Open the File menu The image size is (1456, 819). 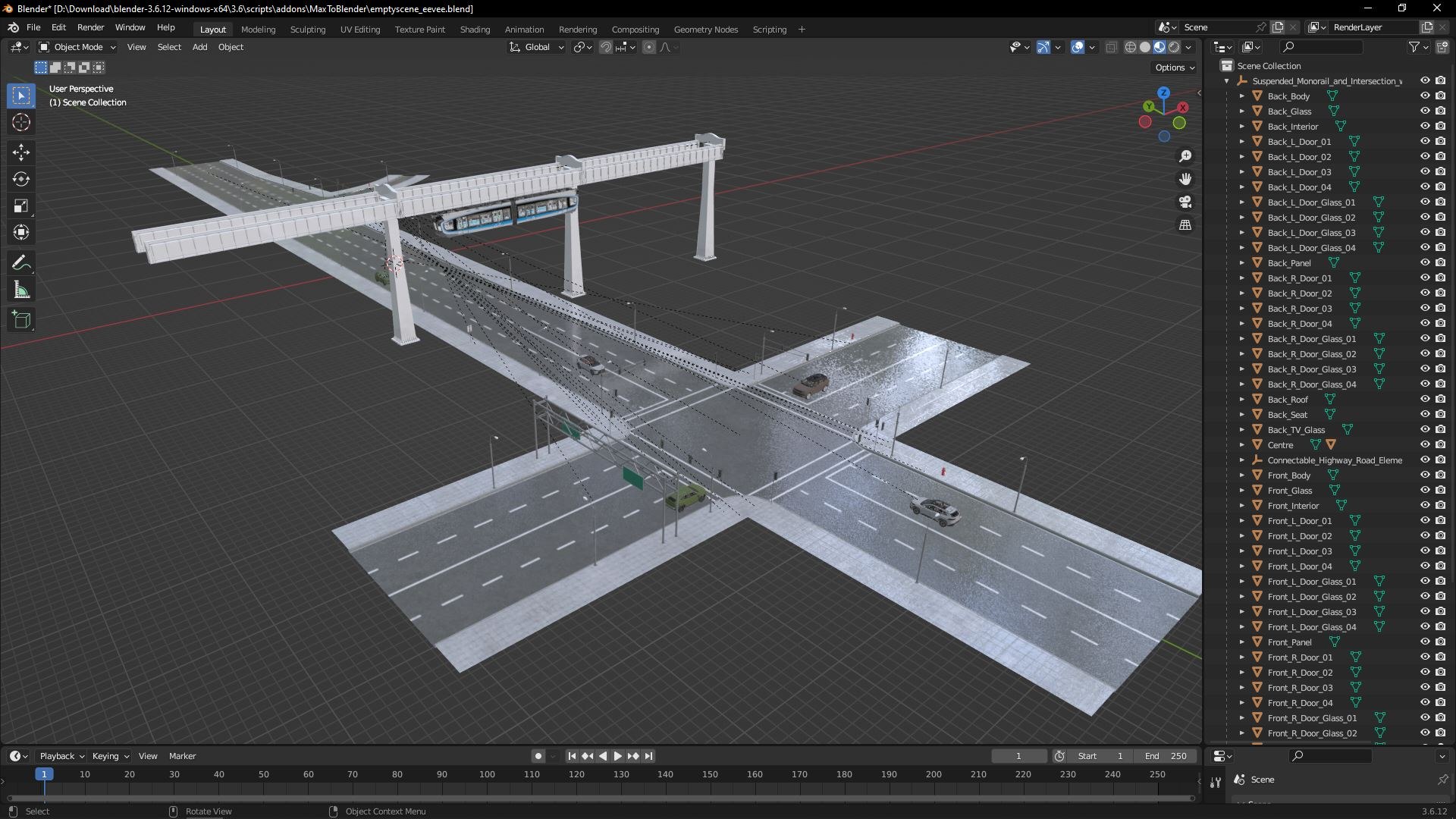tap(33, 27)
